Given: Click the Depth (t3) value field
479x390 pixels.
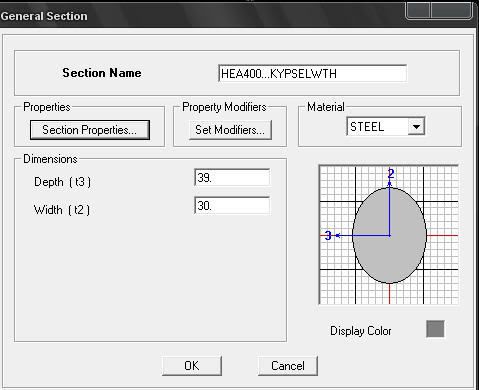Looking at the screenshot, I should (232, 177).
